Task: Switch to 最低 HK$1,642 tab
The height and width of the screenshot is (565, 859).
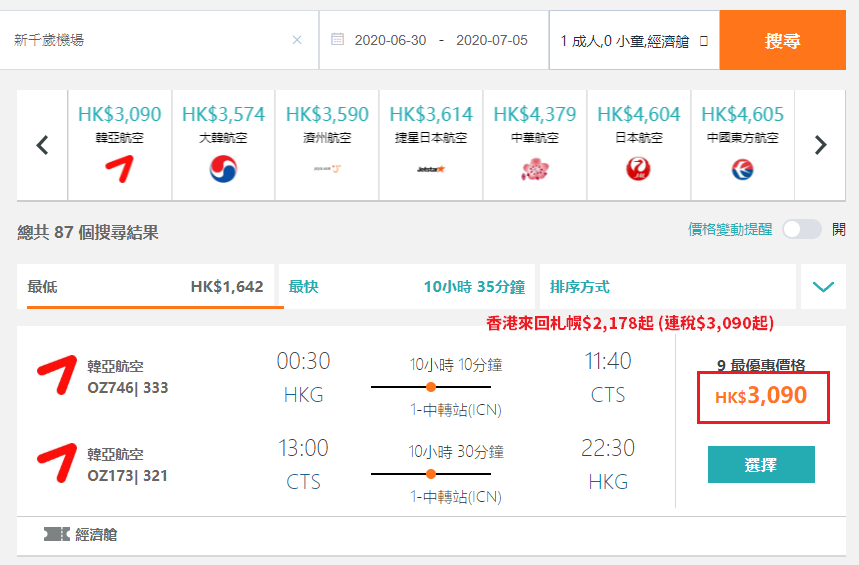Action: click(x=146, y=287)
